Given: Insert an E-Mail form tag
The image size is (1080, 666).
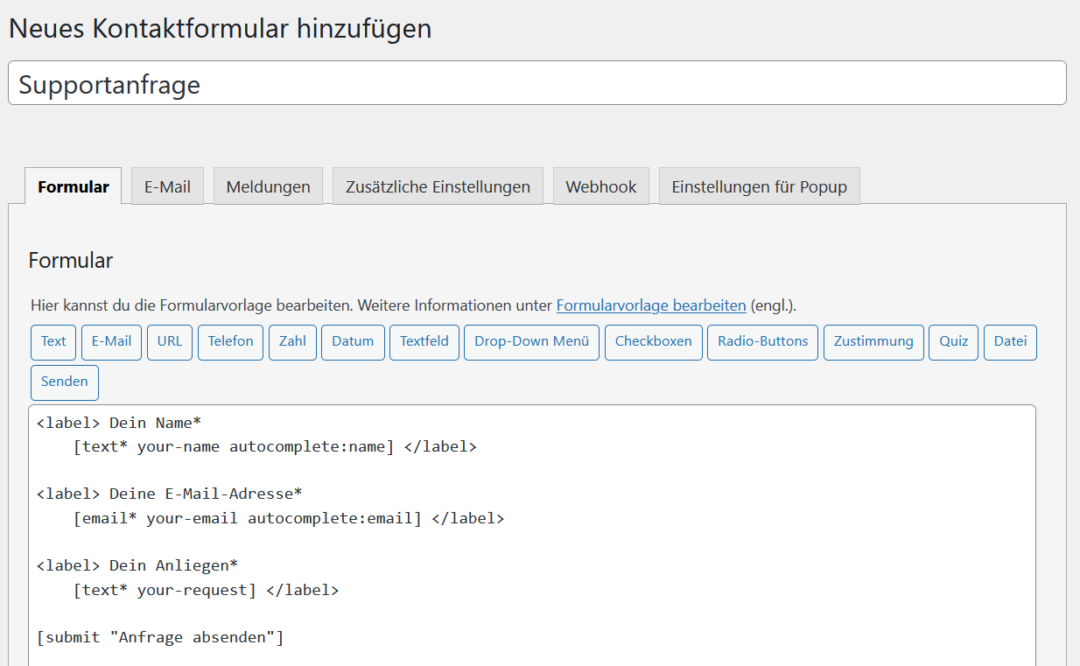Looking at the screenshot, I should click(111, 342).
